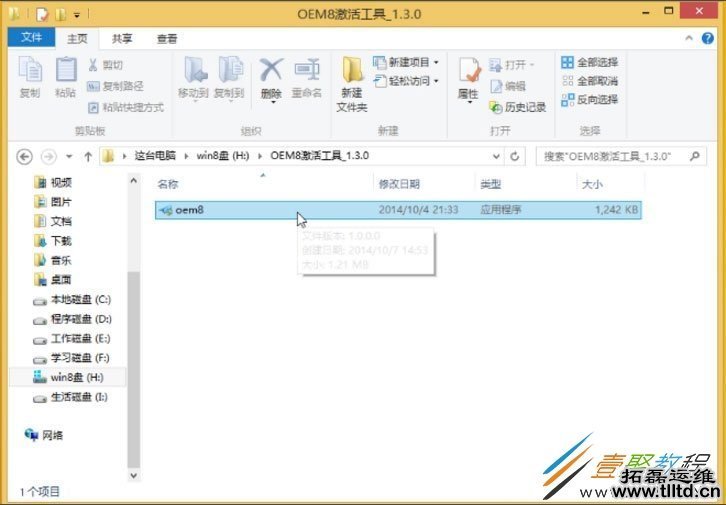The width and height of the screenshot is (726, 505).
Task: Open the Move to (移动到) menu button
Action: 193,79
